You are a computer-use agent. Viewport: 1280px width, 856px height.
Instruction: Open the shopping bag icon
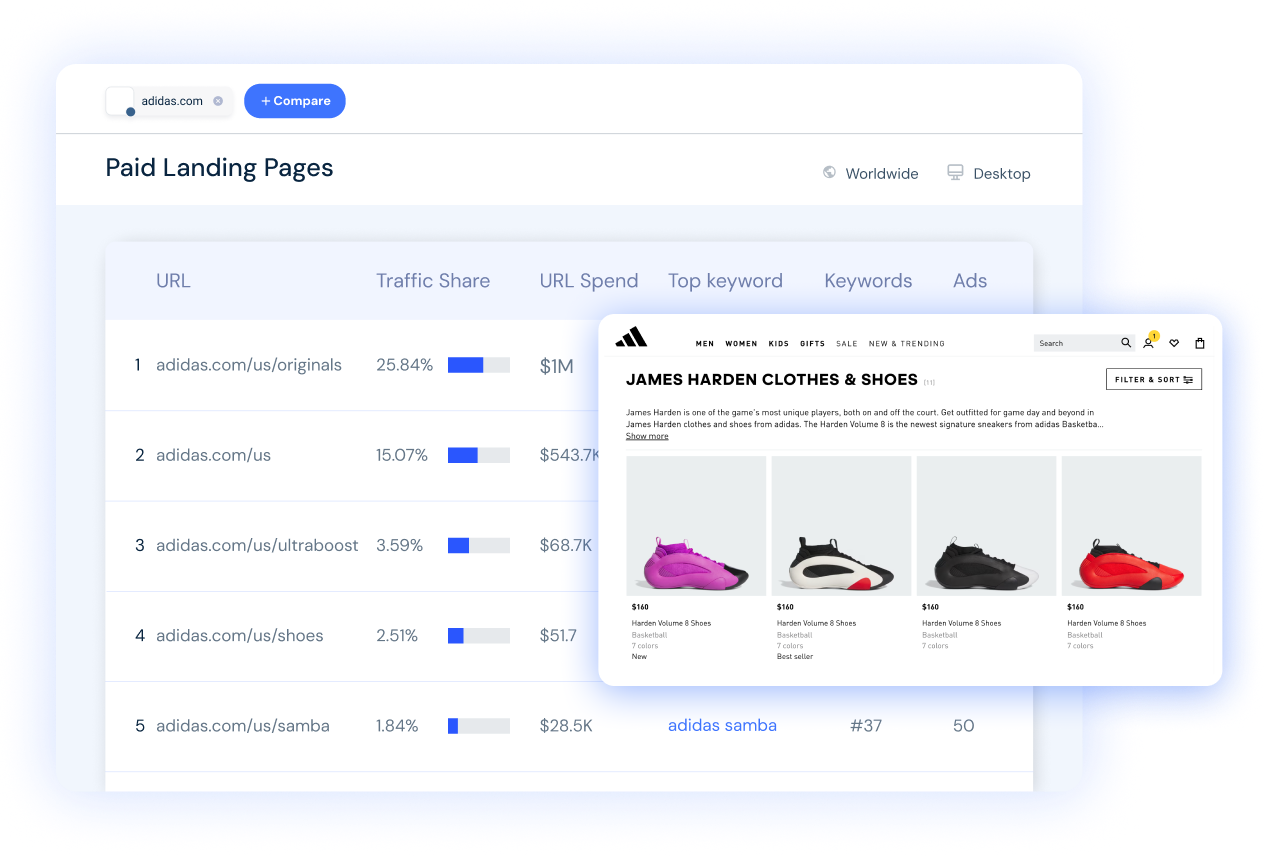tap(1200, 343)
